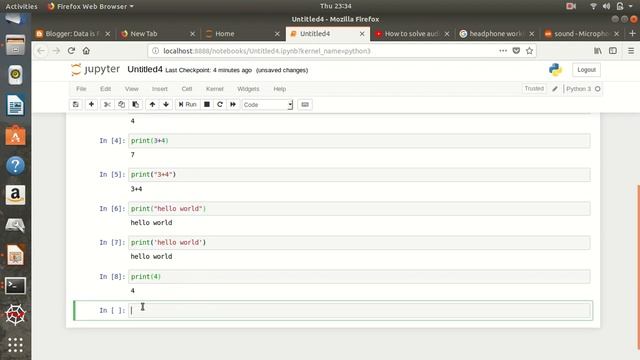Copy selected cells icon
640x360 pixels.
tap(121, 104)
